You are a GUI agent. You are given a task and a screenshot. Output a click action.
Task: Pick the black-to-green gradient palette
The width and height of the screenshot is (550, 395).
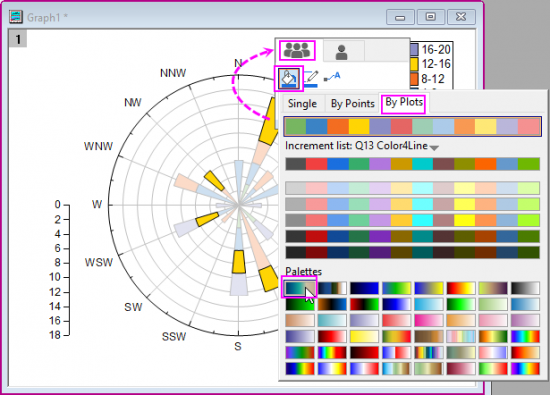[x=300, y=304]
